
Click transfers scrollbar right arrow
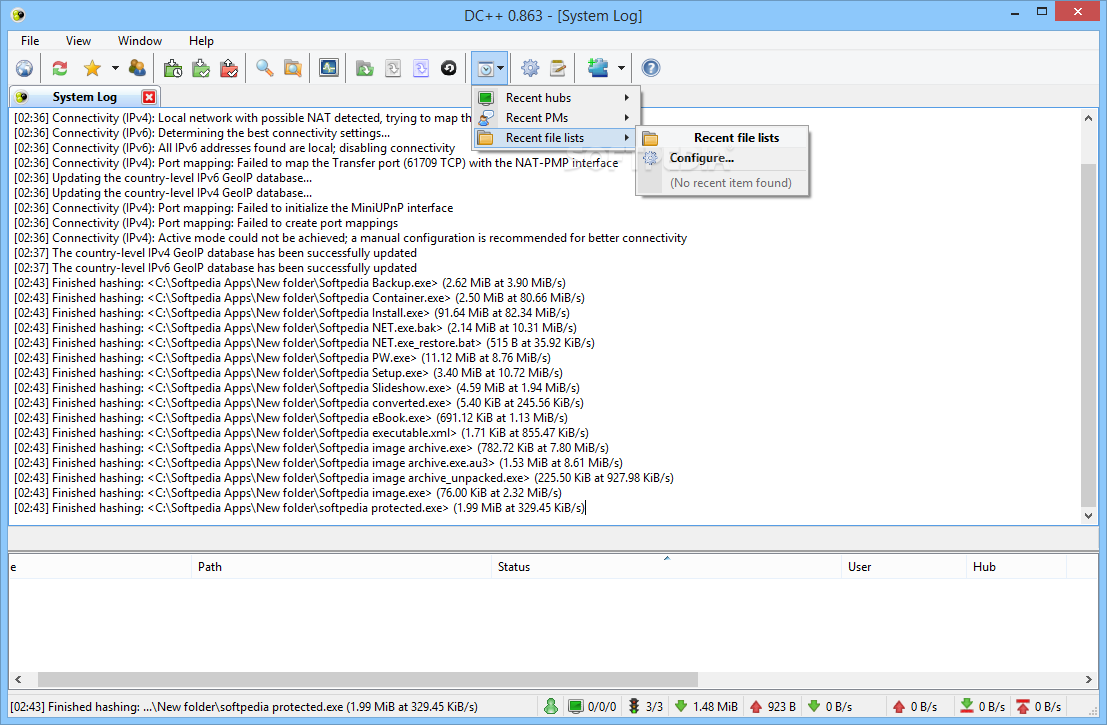pyautogui.click(x=1089, y=679)
